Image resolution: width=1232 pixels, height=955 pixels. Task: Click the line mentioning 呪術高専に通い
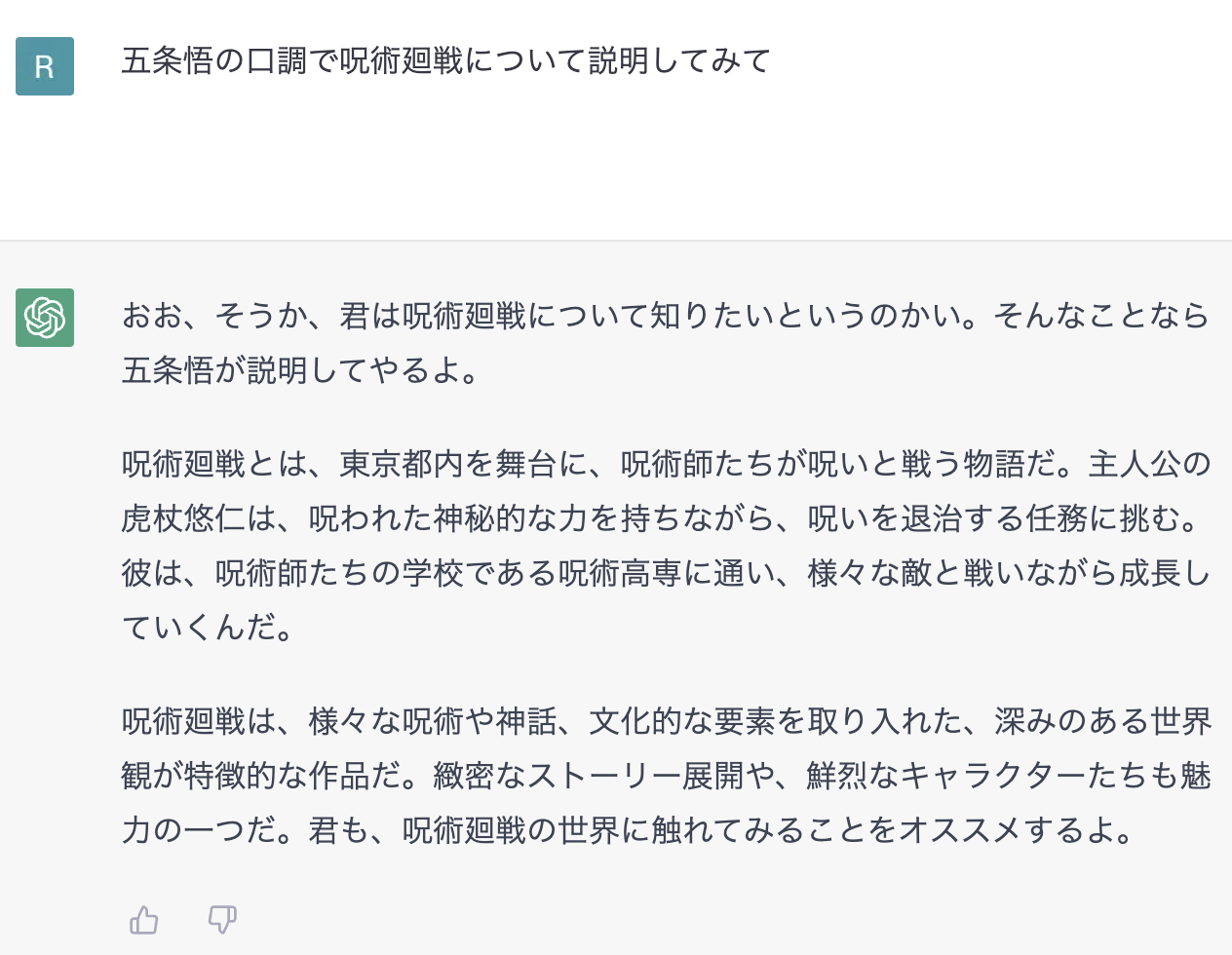666,573
